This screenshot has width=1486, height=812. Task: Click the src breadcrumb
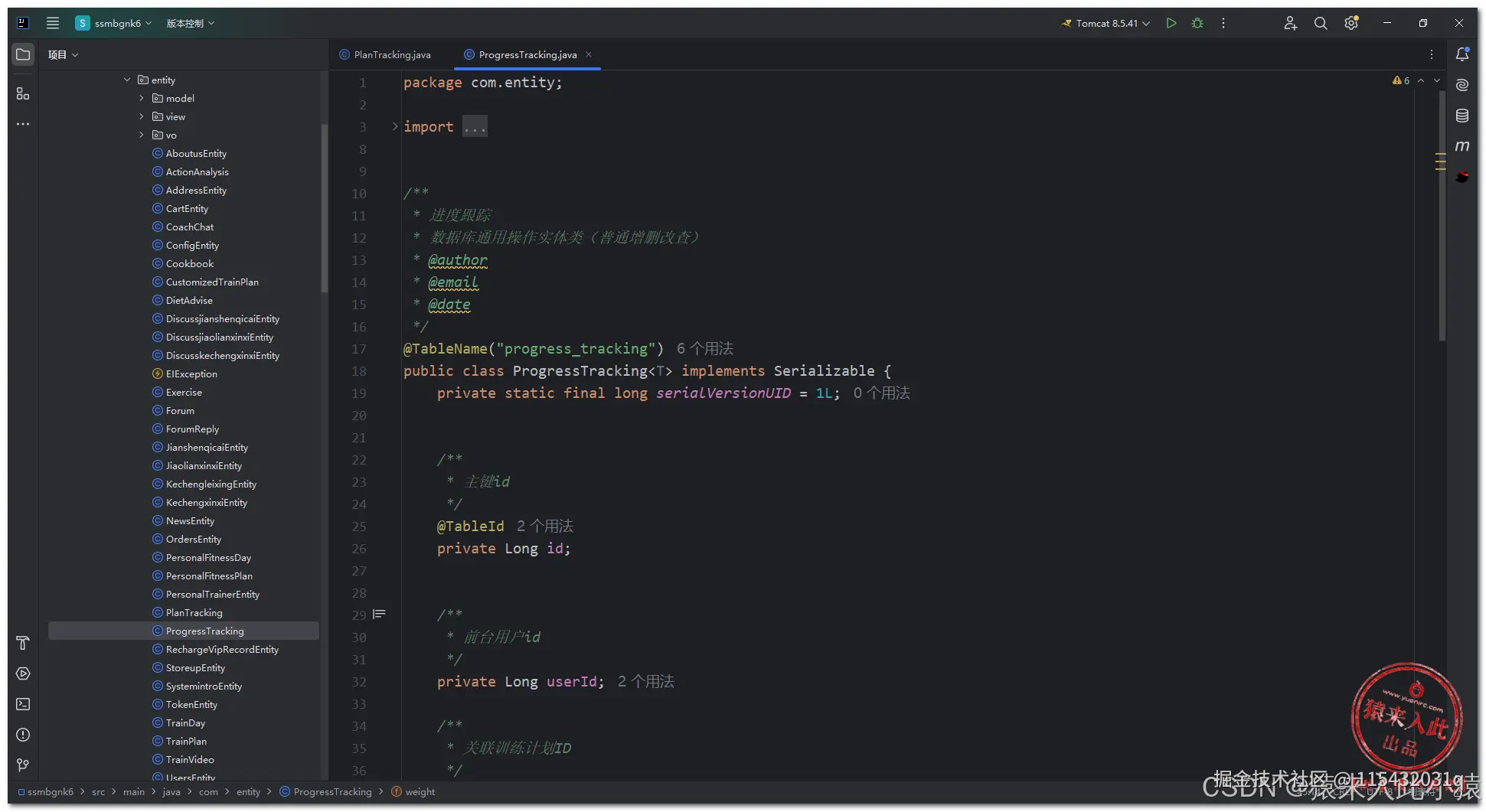point(99,791)
